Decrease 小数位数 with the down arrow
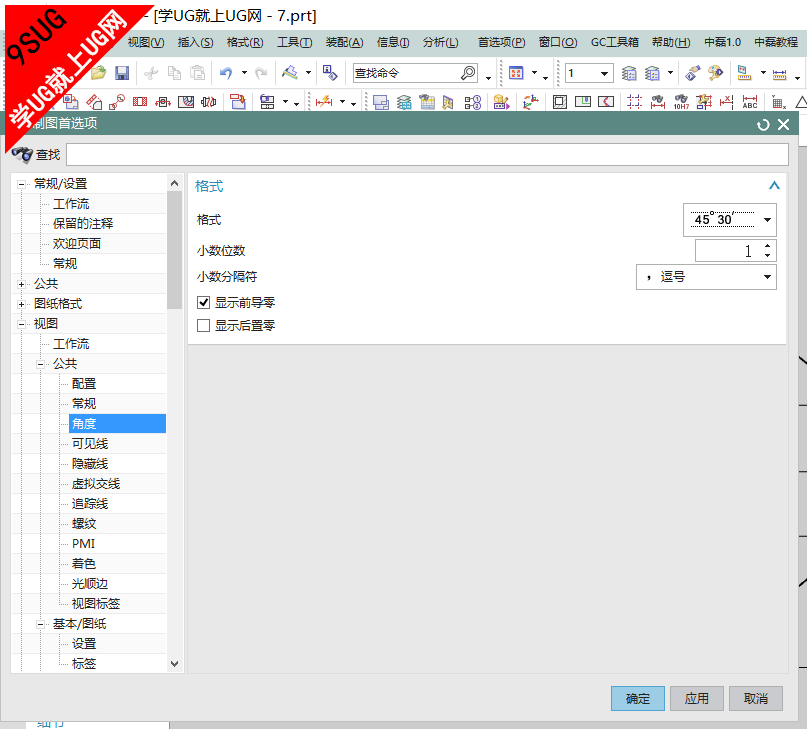This screenshot has height=729, width=807. 767,255
